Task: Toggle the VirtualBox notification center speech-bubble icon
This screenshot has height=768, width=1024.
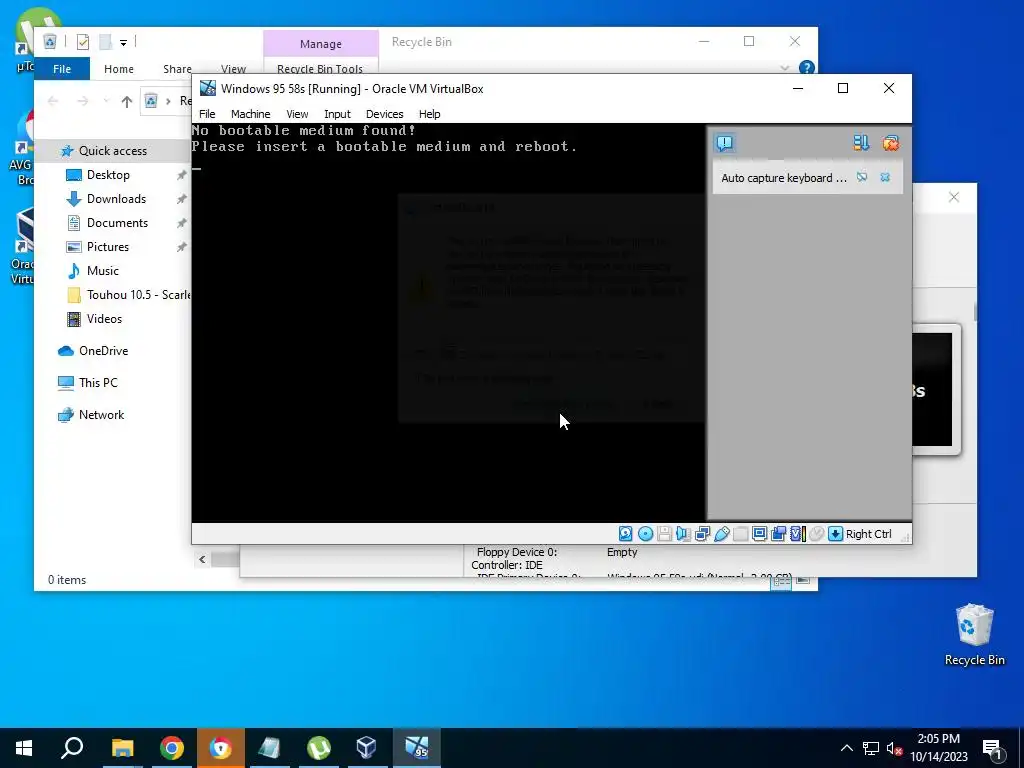Action: 725,143
